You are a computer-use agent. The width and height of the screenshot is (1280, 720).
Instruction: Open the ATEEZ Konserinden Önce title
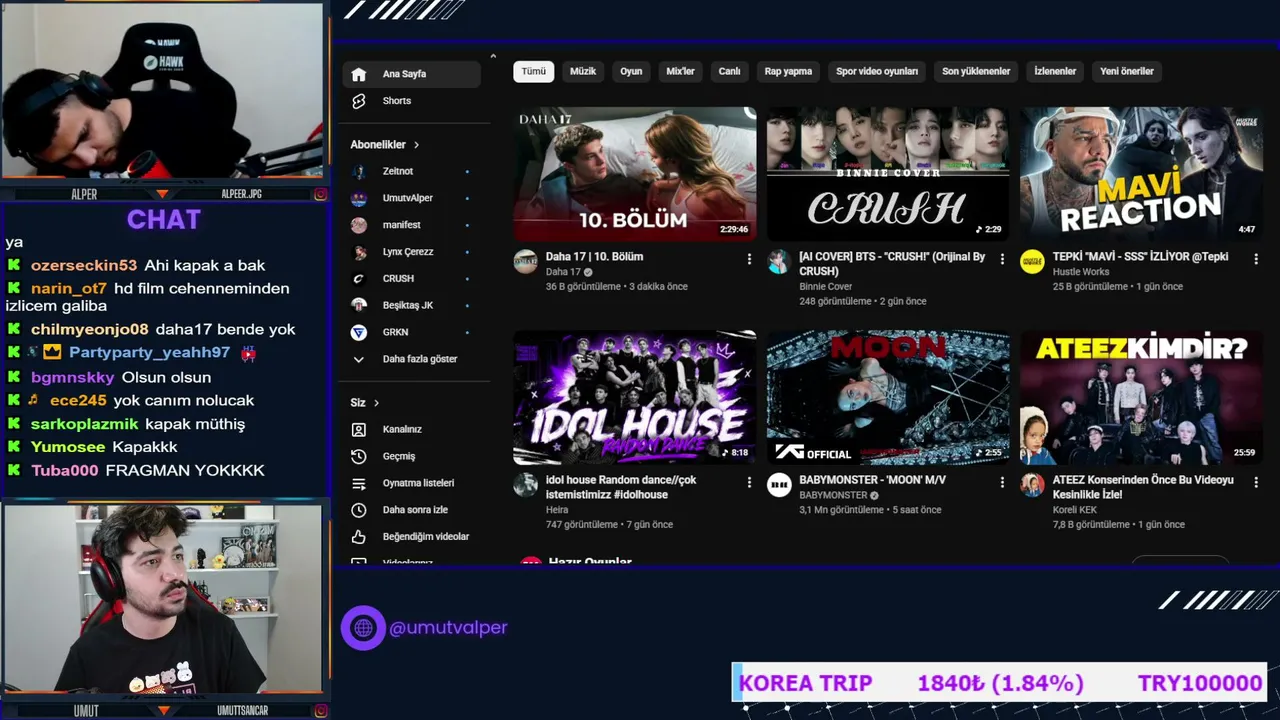click(x=1143, y=487)
